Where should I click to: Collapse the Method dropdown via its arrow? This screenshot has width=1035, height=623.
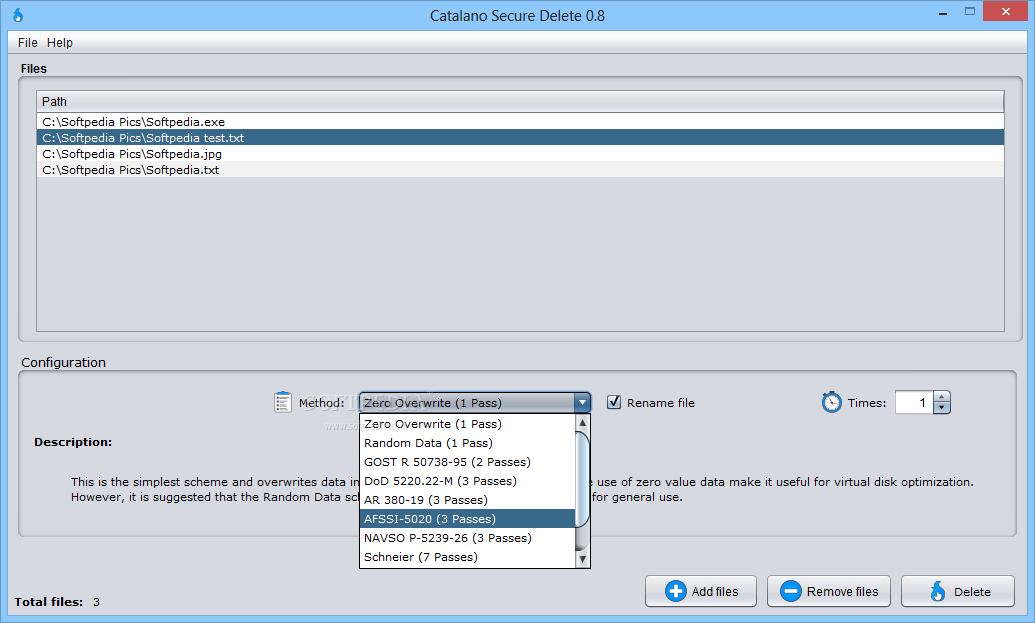(x=582, y=403)
